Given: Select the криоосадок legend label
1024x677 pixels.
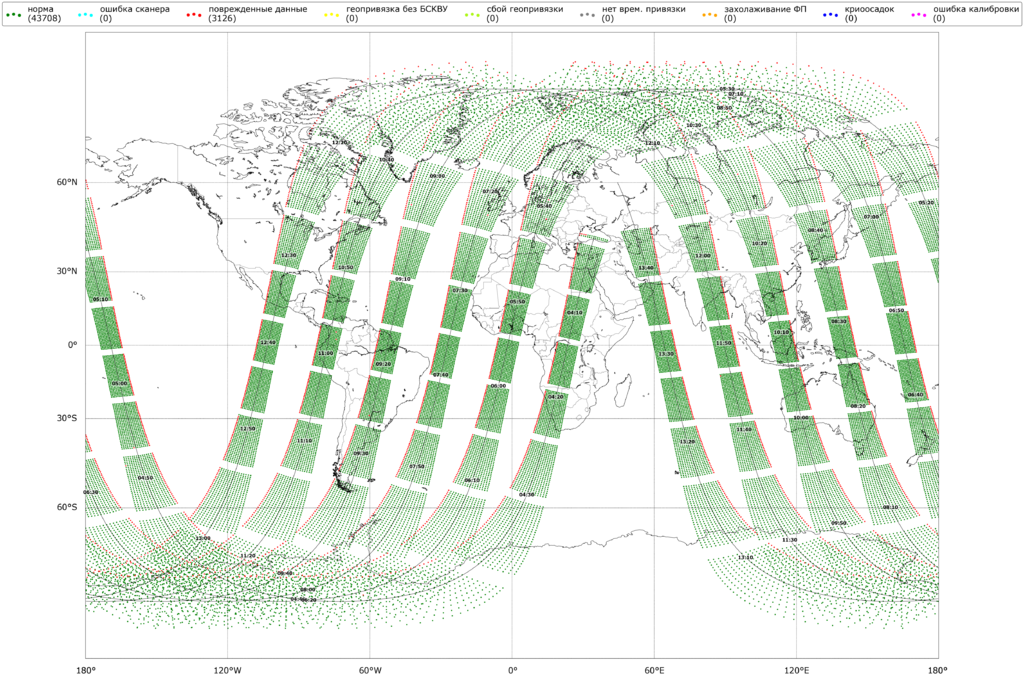Looking at the screenshot, I should pyautogui.click(x=869, y=9).
